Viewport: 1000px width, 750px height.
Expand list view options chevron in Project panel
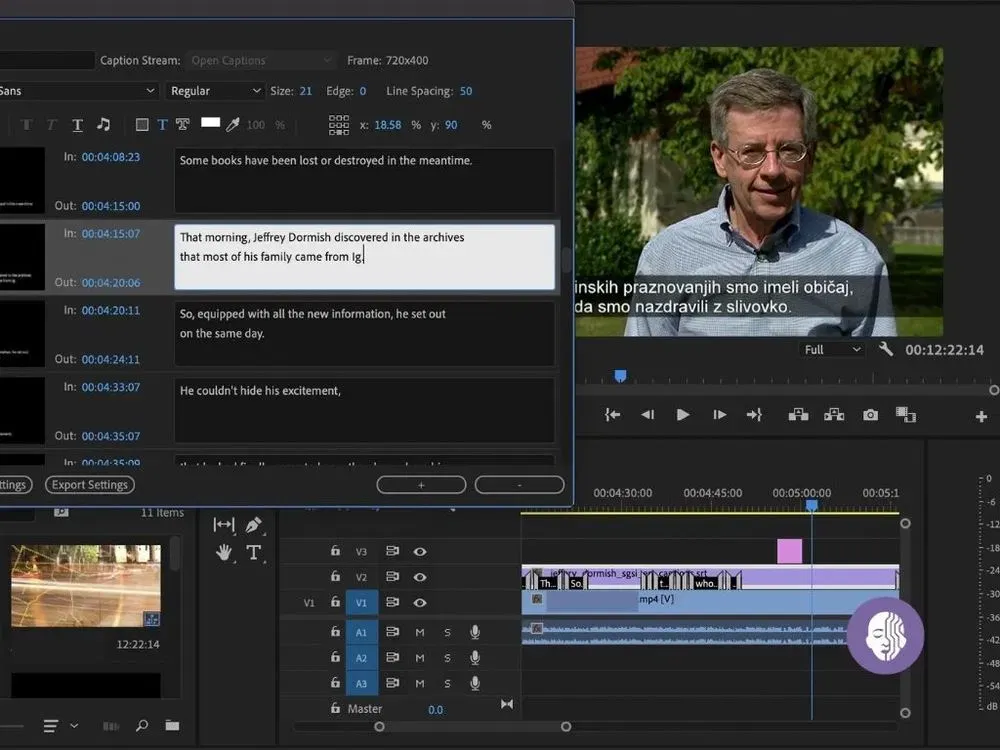tap(74, 726)
